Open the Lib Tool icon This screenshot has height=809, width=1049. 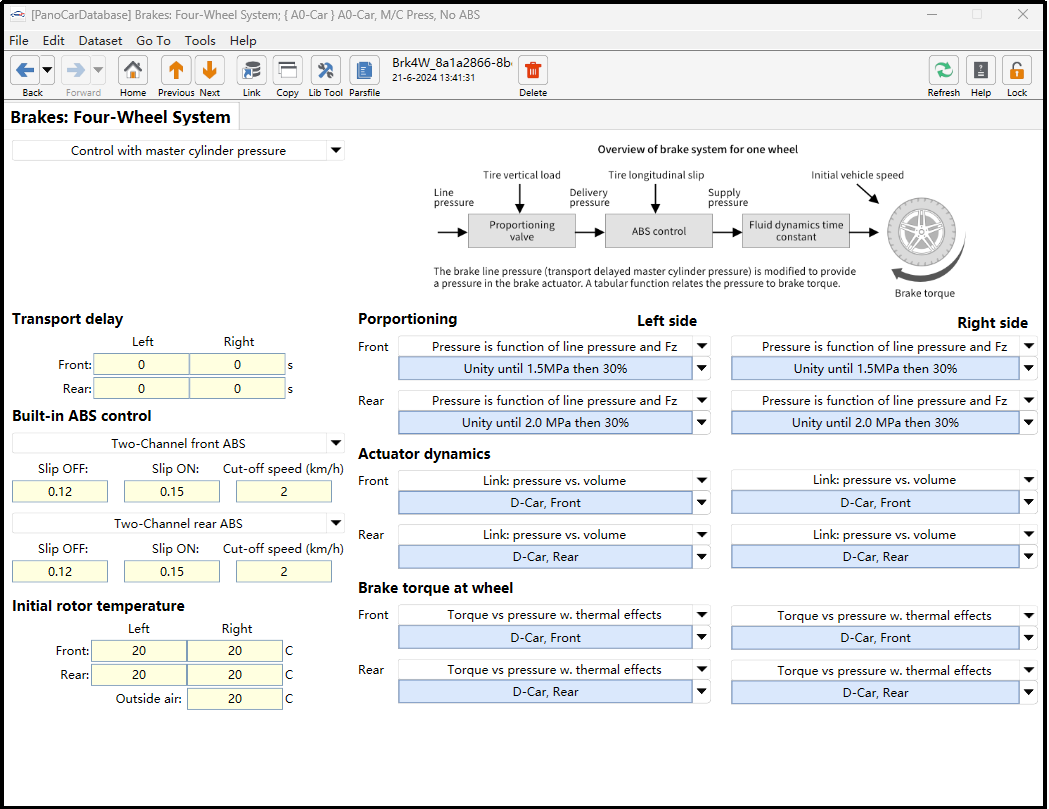pyautogui.click(x=326, y=70)
